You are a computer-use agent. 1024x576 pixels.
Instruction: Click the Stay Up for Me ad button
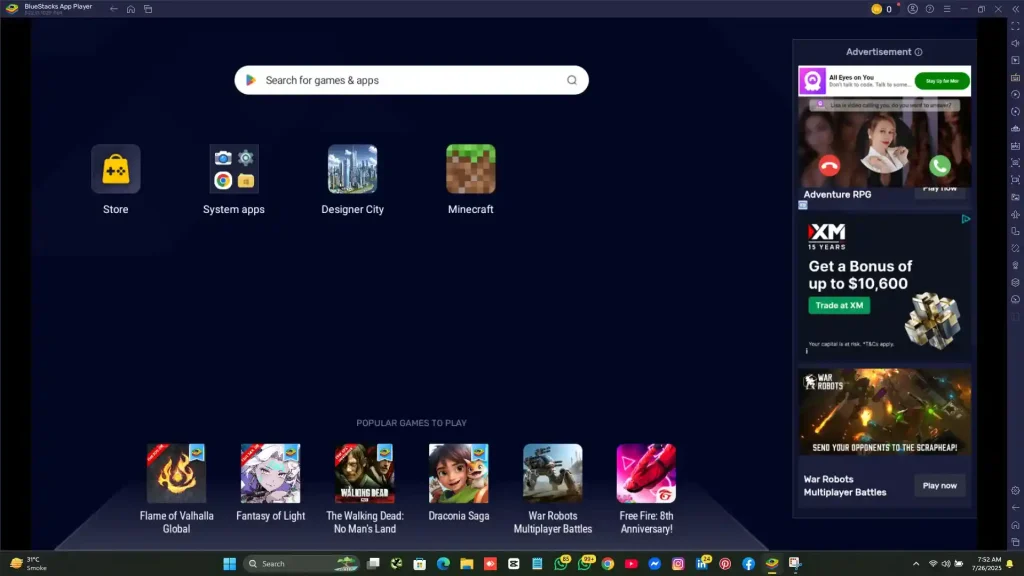(x=942, y=81)
